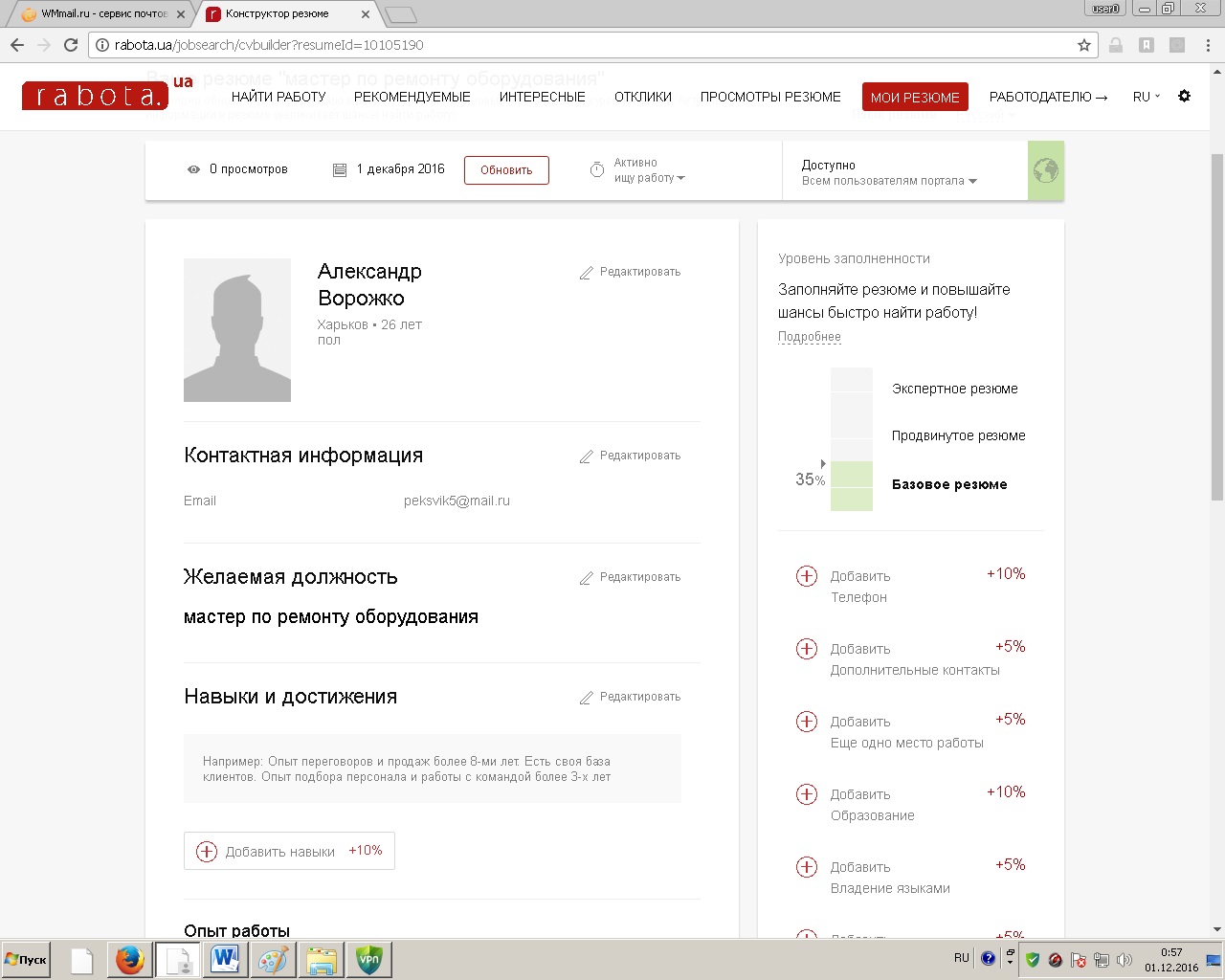This screenshot has width=1225, height=980.
Task: Click Добавить Владение языками link
Action: tap(890, 878)
